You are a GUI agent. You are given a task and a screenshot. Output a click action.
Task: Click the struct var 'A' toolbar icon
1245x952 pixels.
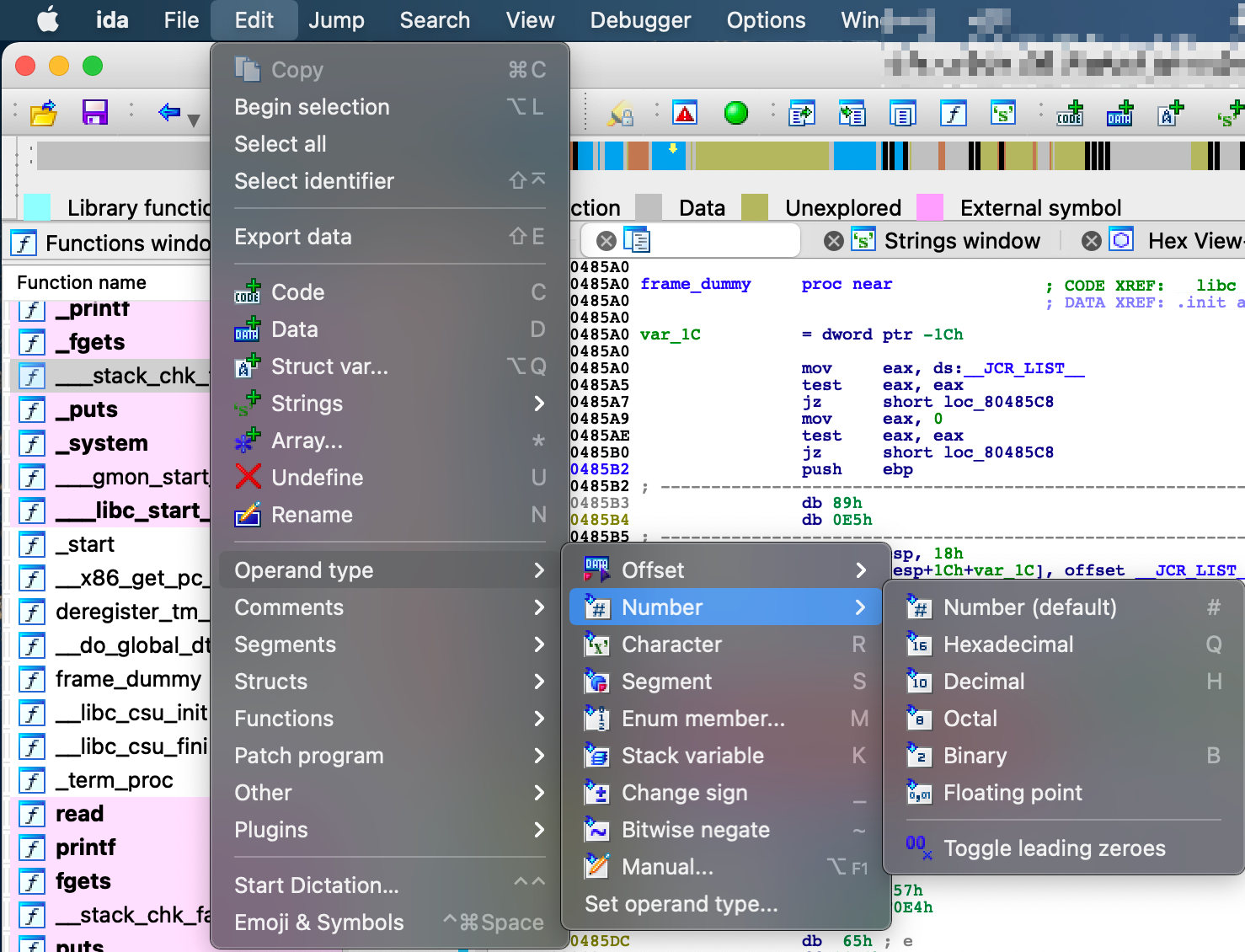pyautogui.click(x=1170, y=112)
